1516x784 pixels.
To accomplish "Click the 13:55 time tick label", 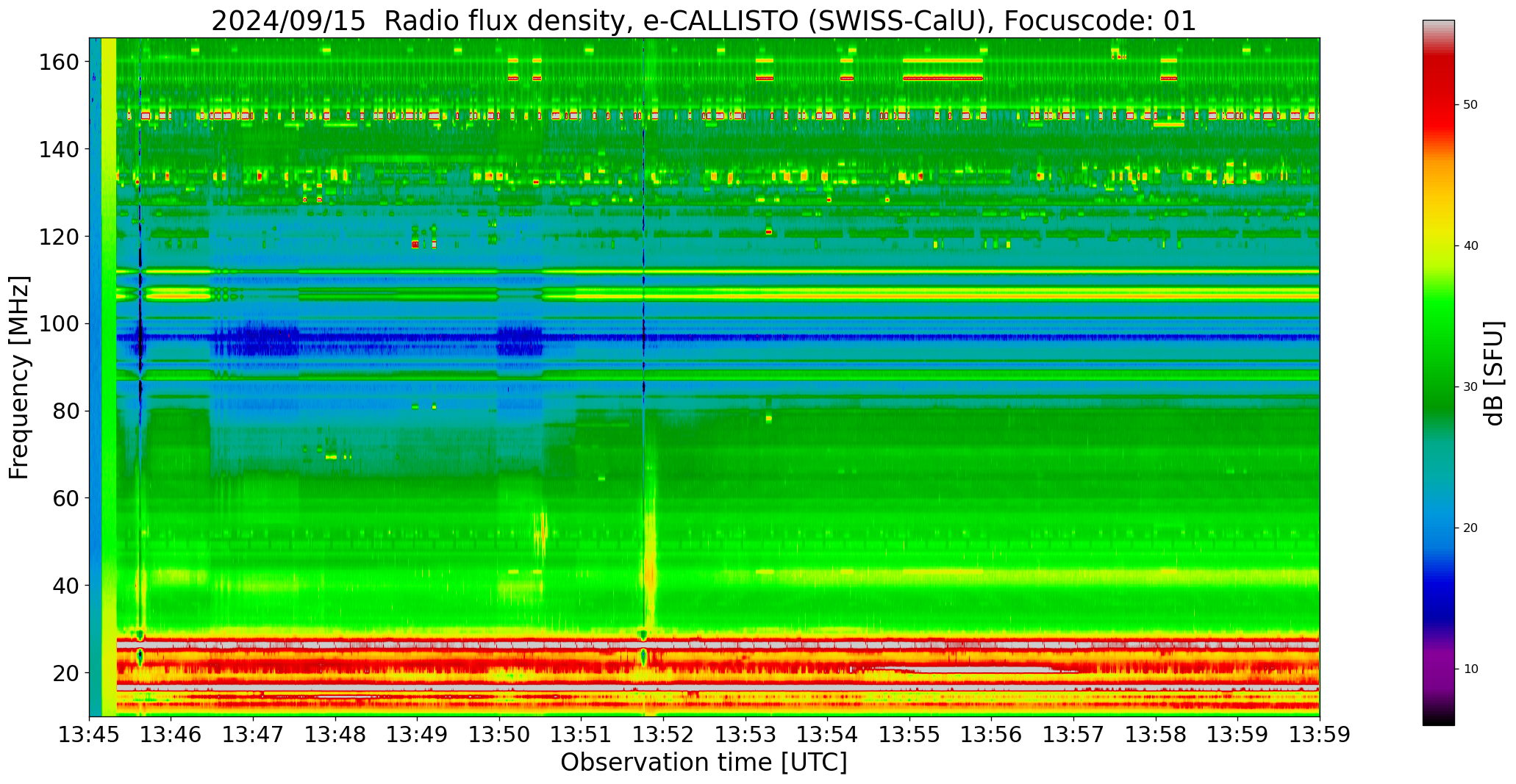I will (909, 735).
